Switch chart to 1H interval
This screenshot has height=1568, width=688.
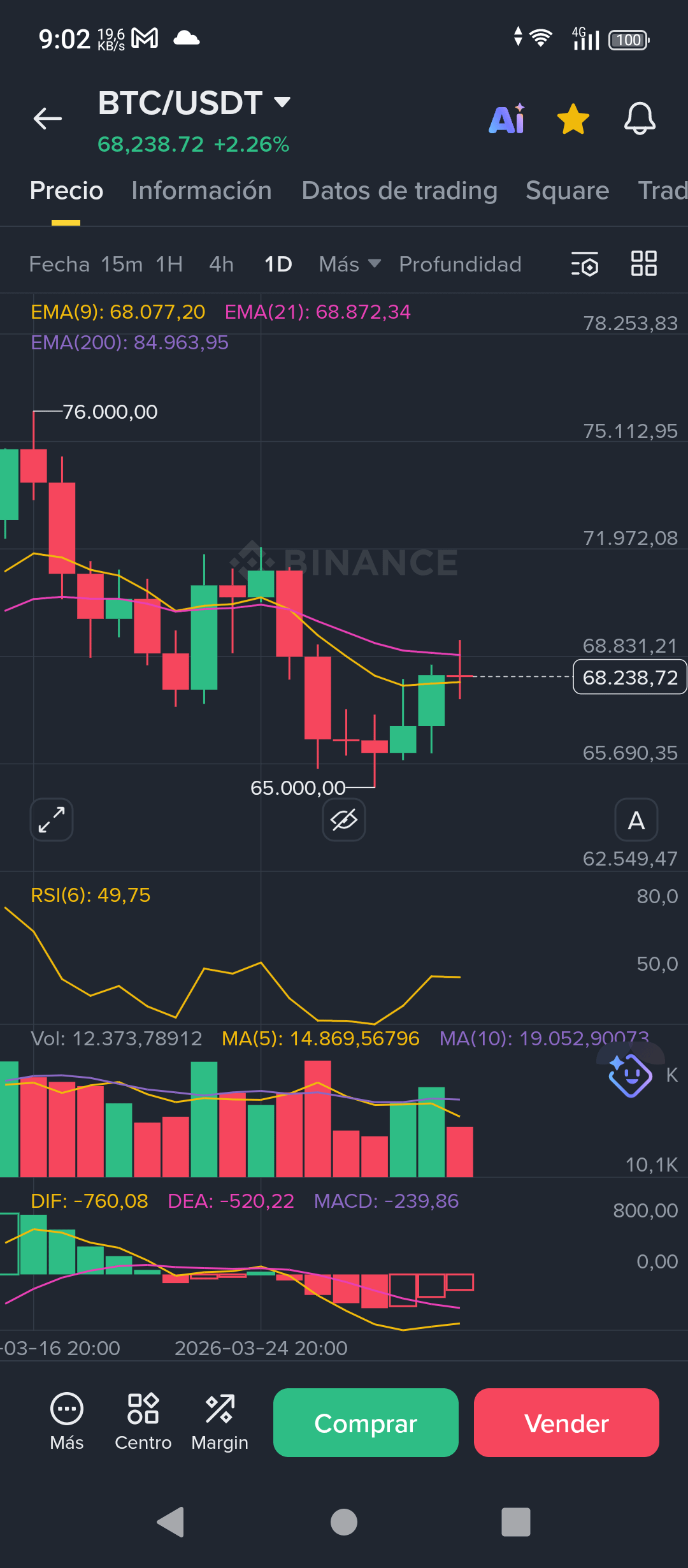[169, 264]
